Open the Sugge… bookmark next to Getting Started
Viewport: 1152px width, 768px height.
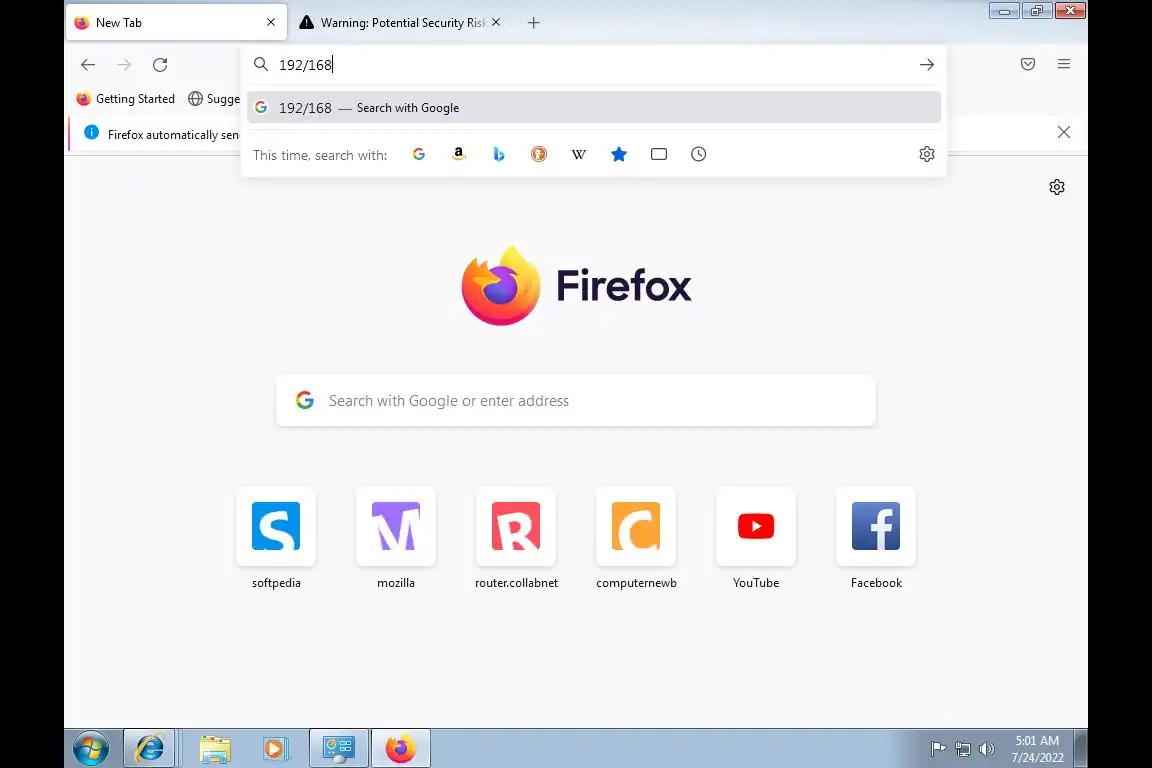[214, 98]
